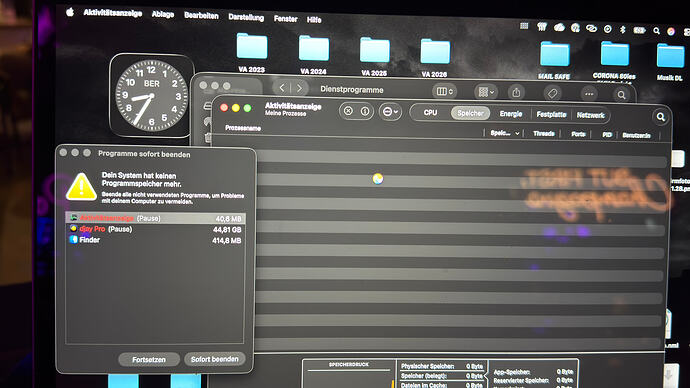The width and height of the screenshot is (690, 388).
Task: Click the grid icon in the menu bar
Action: point(524,26)
